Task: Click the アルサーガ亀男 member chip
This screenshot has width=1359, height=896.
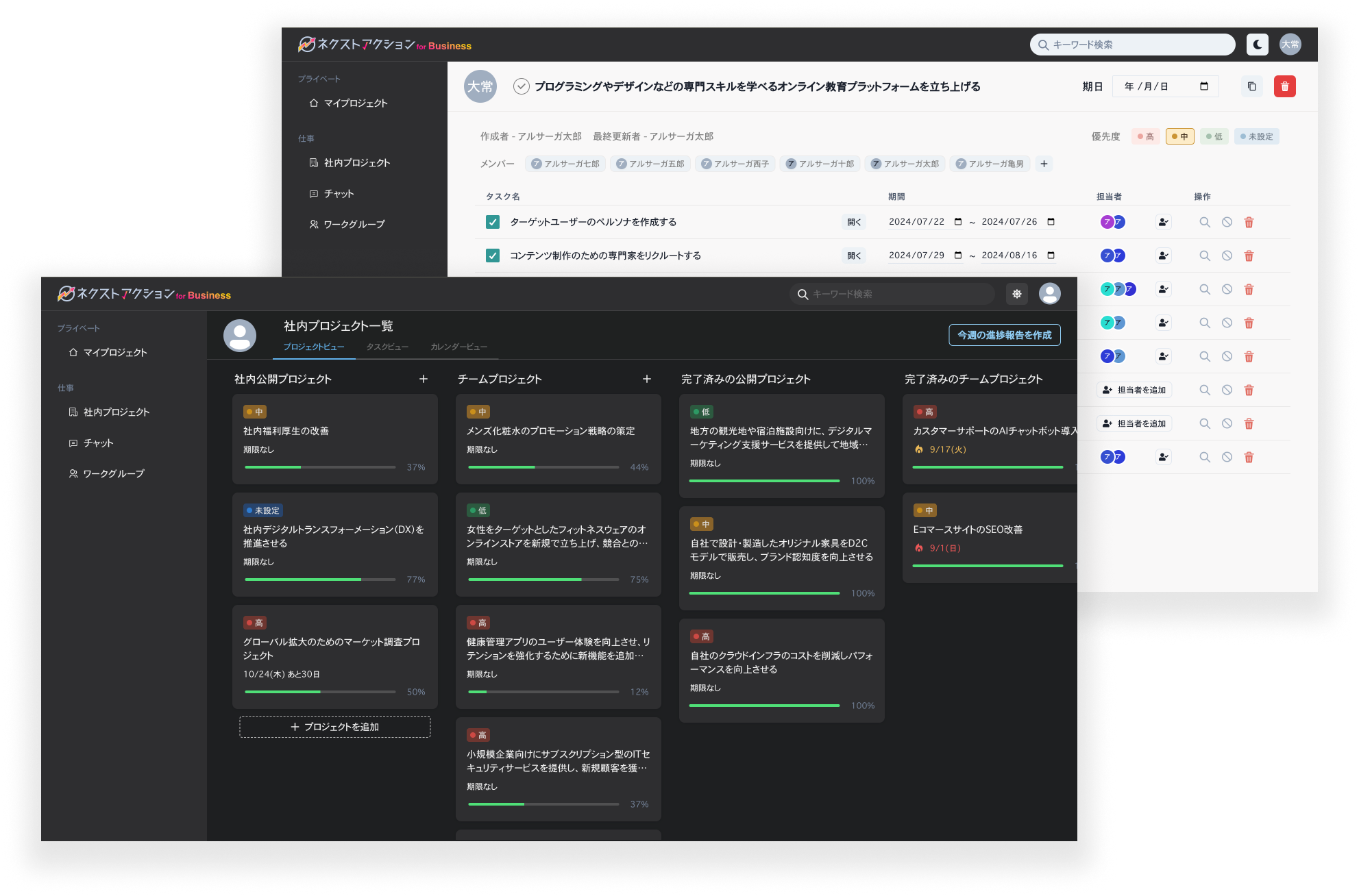Action: point(990,164)
